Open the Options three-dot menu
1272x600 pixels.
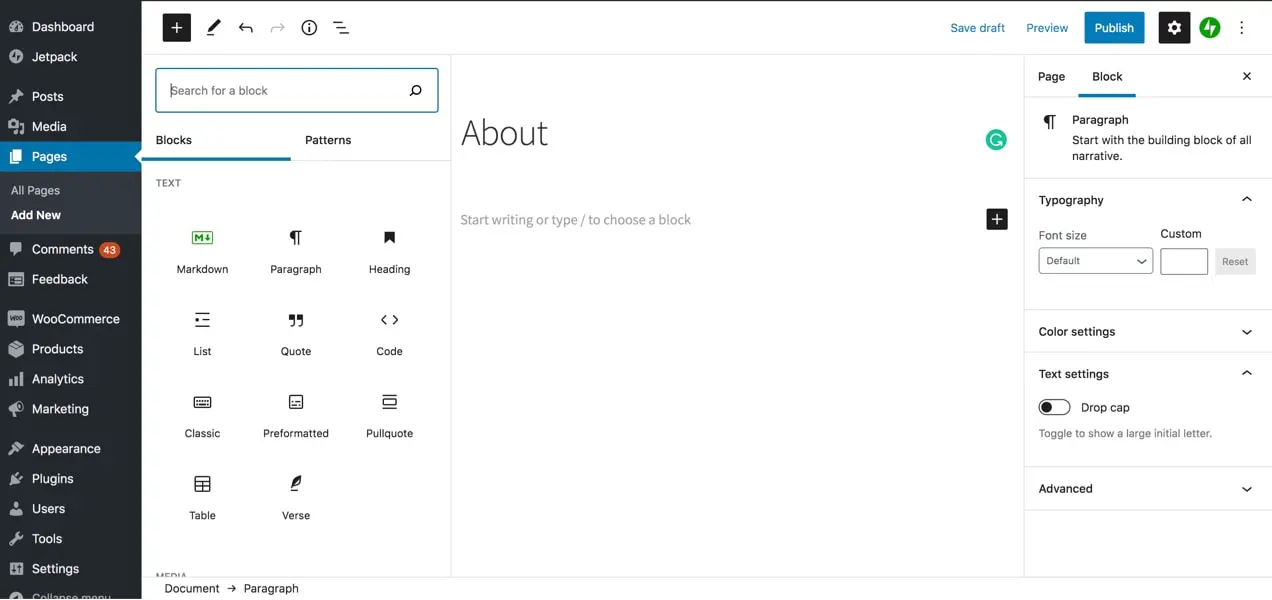click(1242, 28)
